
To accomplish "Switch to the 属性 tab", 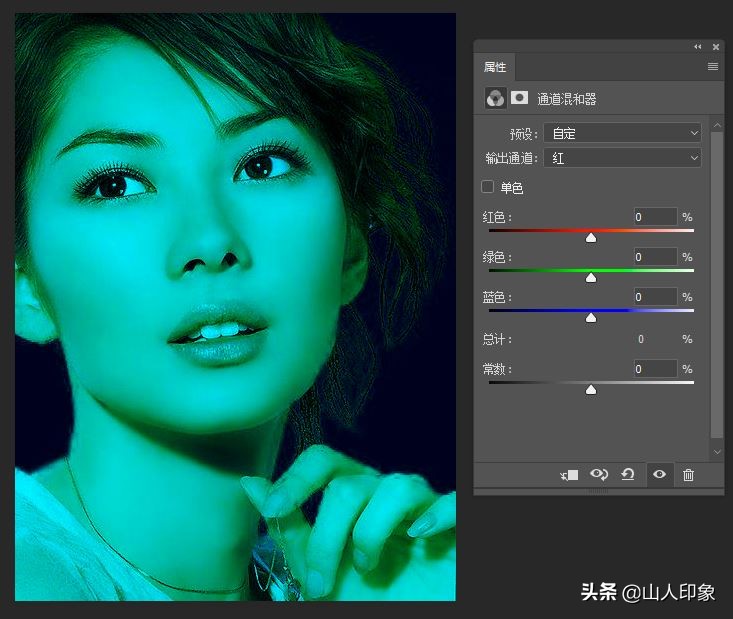I will 495,67.
